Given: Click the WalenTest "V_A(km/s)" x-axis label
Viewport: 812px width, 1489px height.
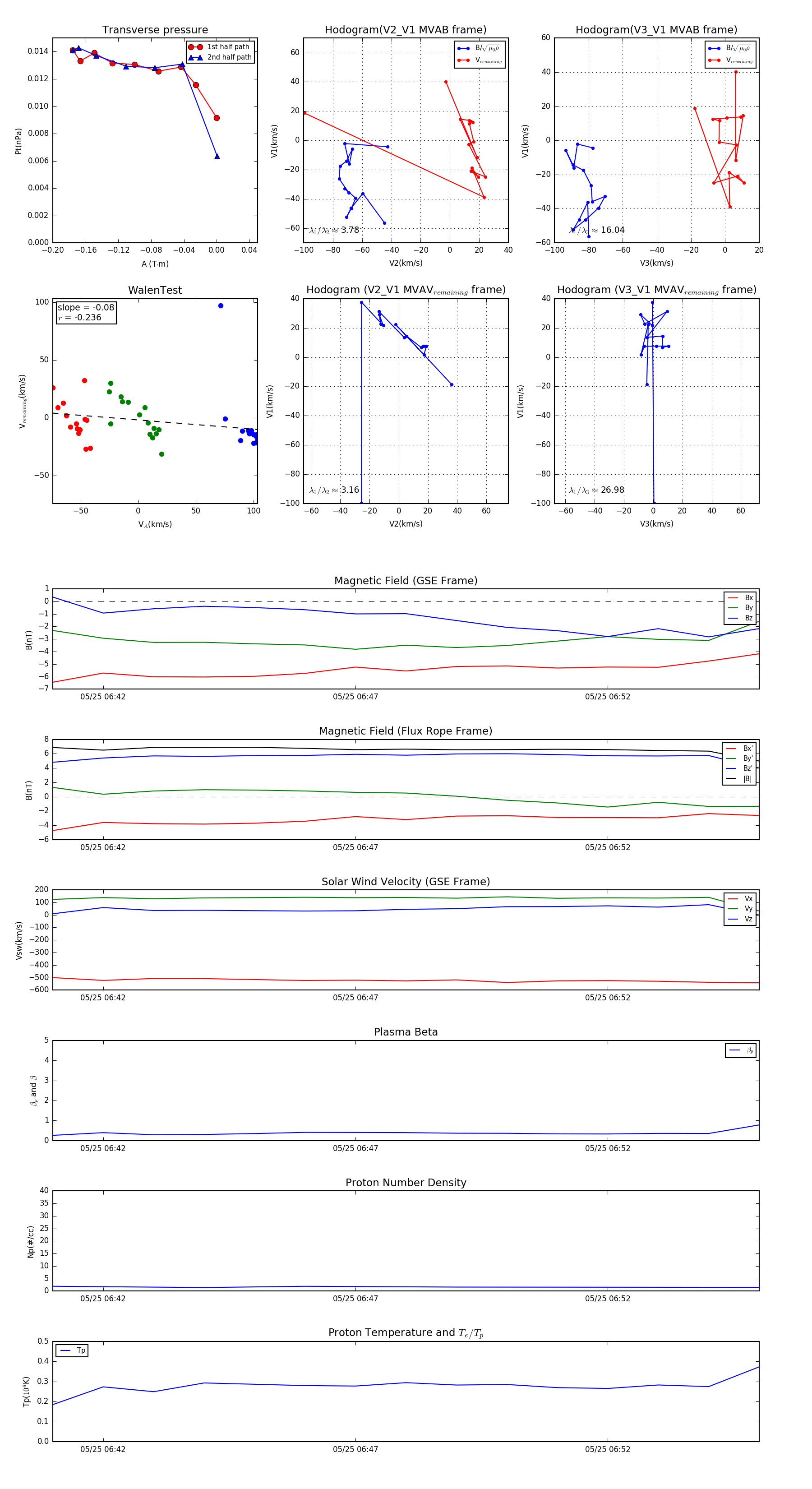Looking at the screenshot, I should [x=155, y=524].
